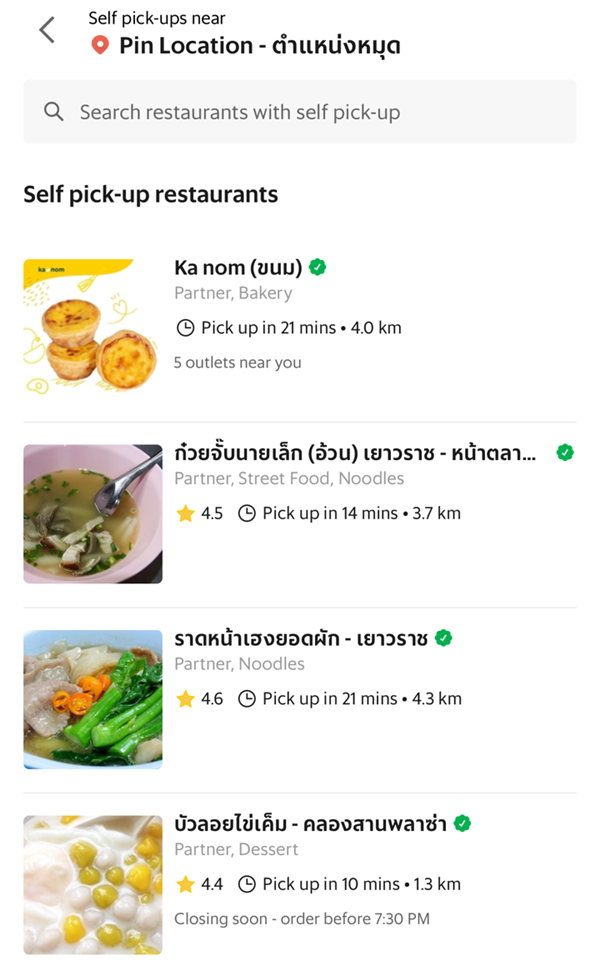
Task: Focus the Search restaurants with self pick-up field
Action: click(x=300, y=112)
